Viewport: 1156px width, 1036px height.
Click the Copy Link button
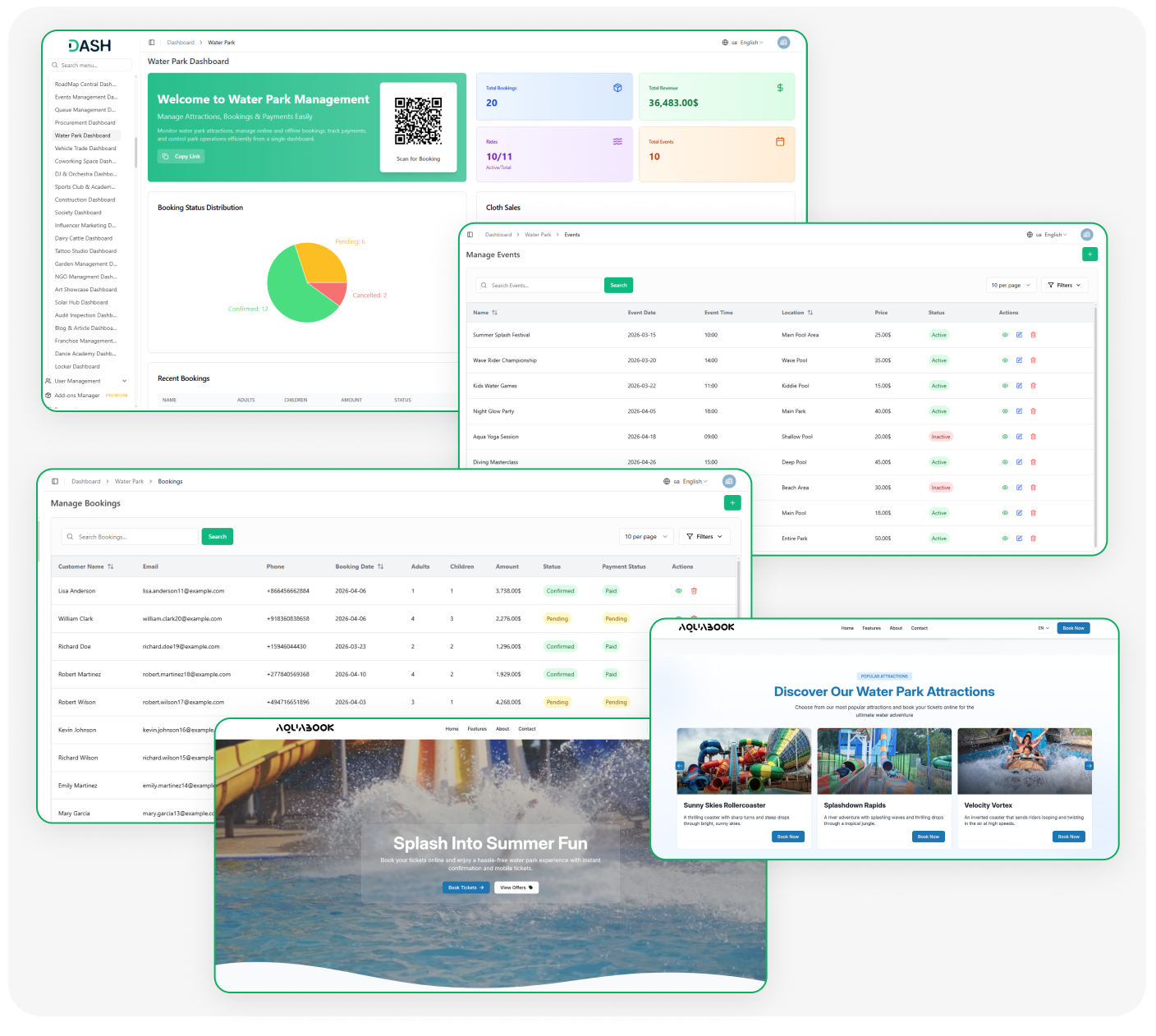(x=181, y=156)
